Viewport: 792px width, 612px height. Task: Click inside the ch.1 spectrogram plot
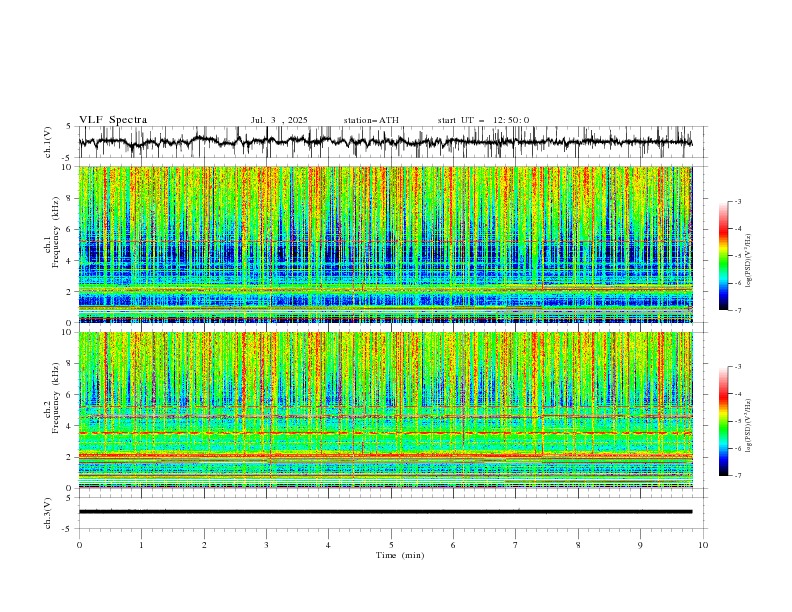385,244
